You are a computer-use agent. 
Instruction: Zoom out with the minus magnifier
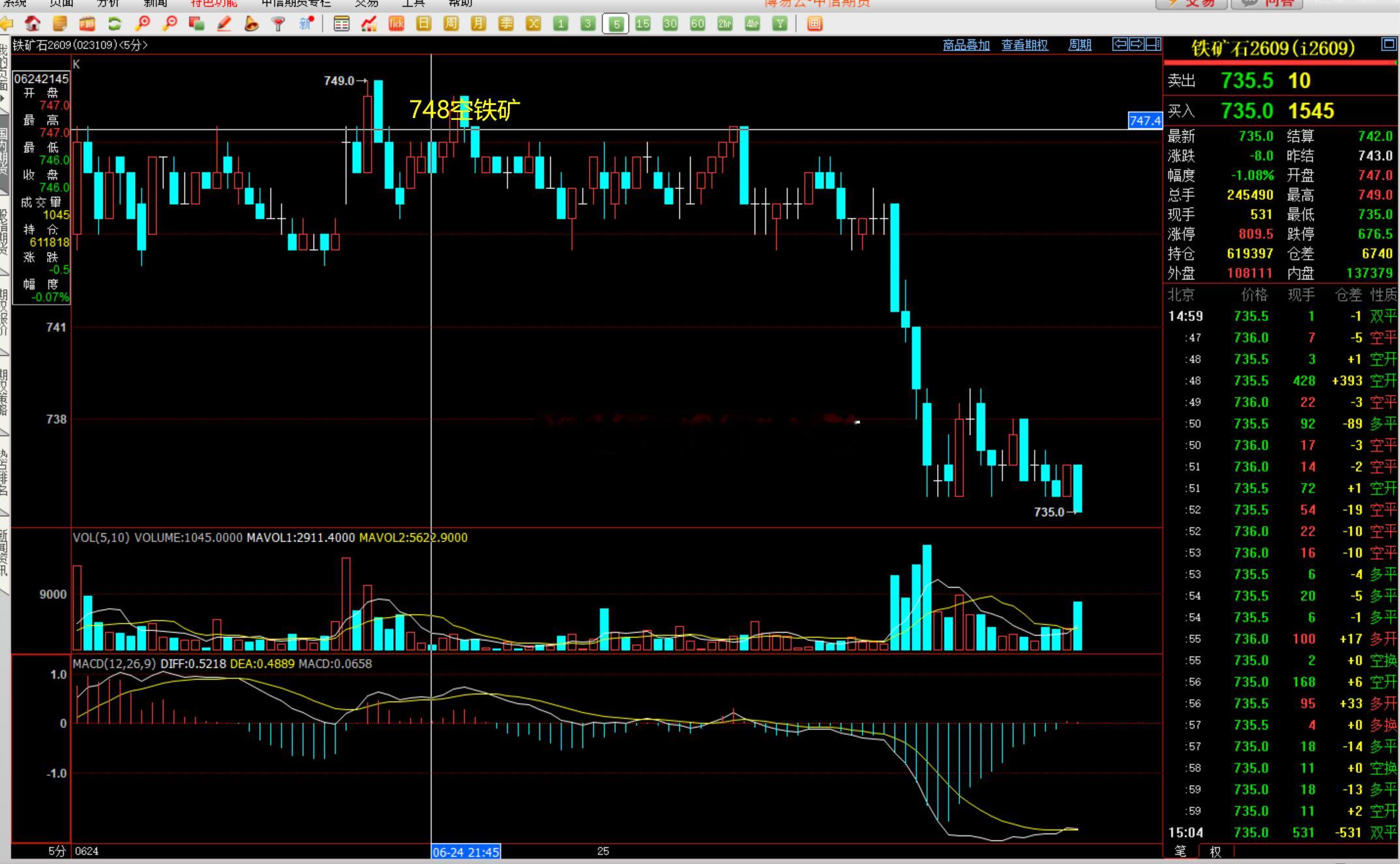click(x=170, y=24)
